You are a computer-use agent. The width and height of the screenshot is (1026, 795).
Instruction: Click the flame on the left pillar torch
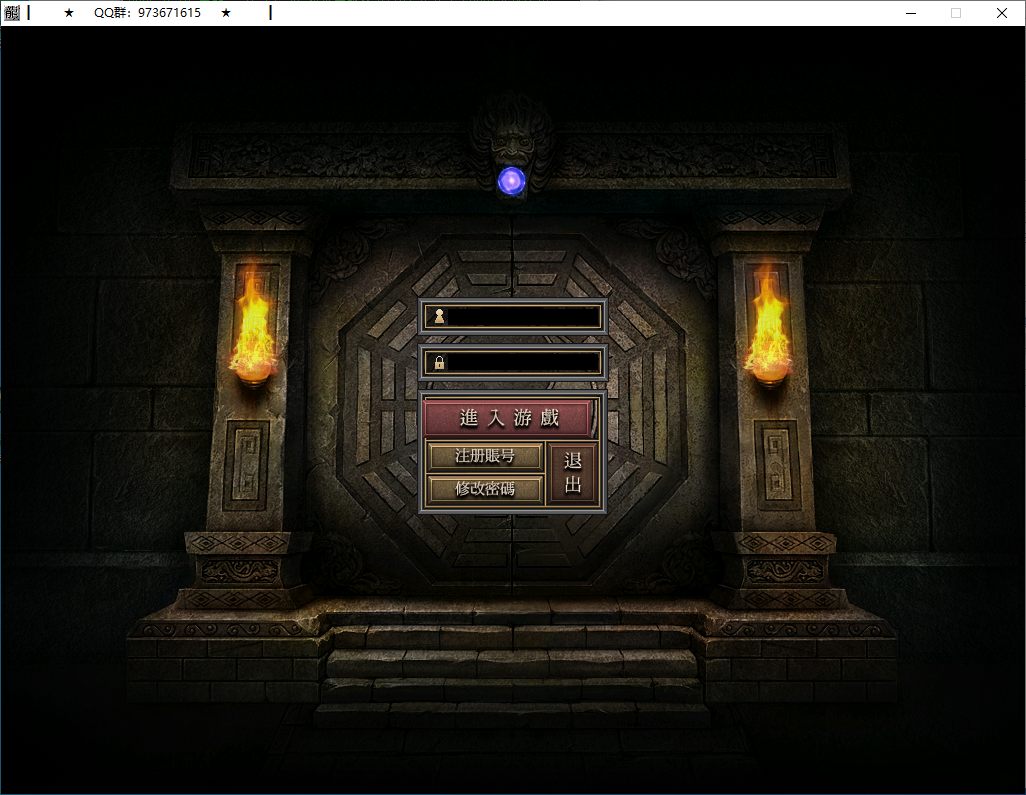tap(252, 325)
